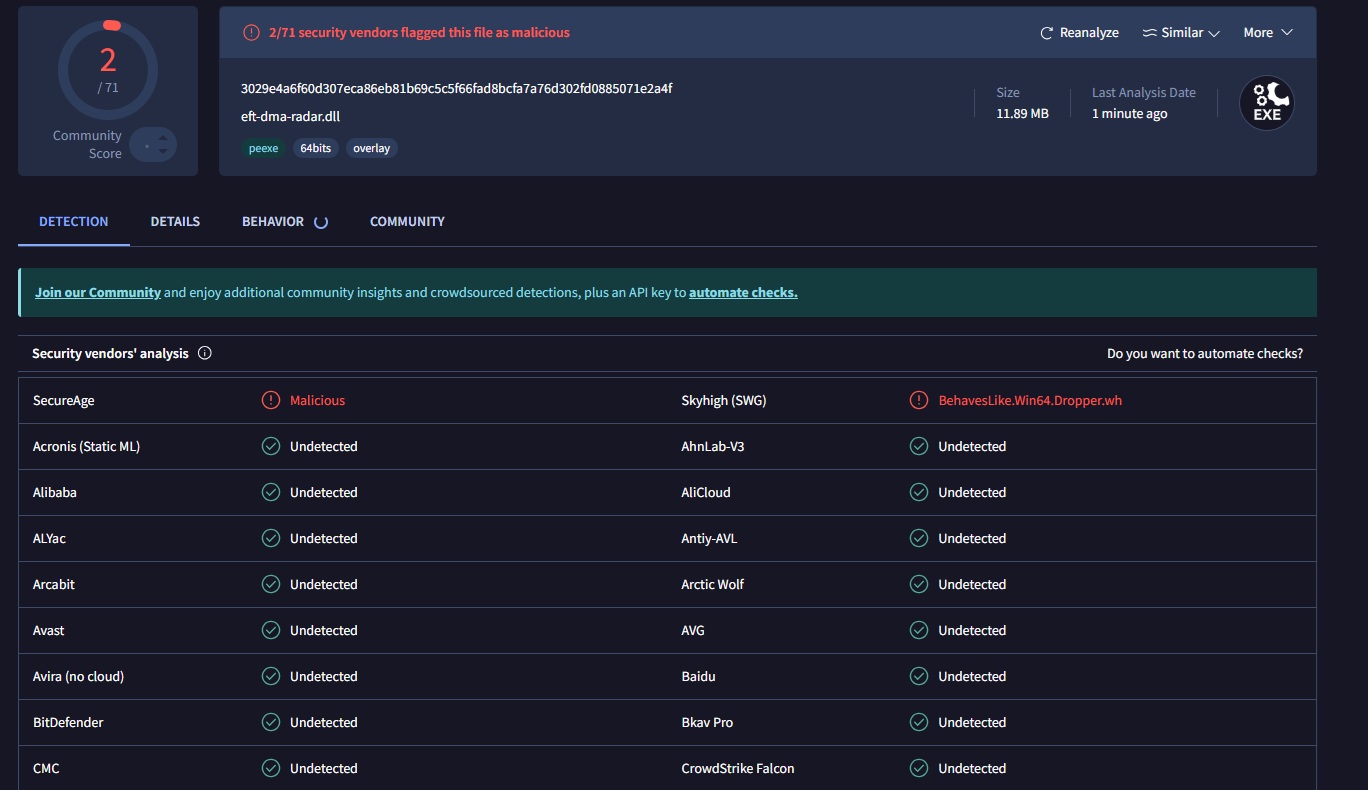1368x790 pixels.
Task: Click the warning icon in the SecureAge row
Action: click(x=270, y=400)
